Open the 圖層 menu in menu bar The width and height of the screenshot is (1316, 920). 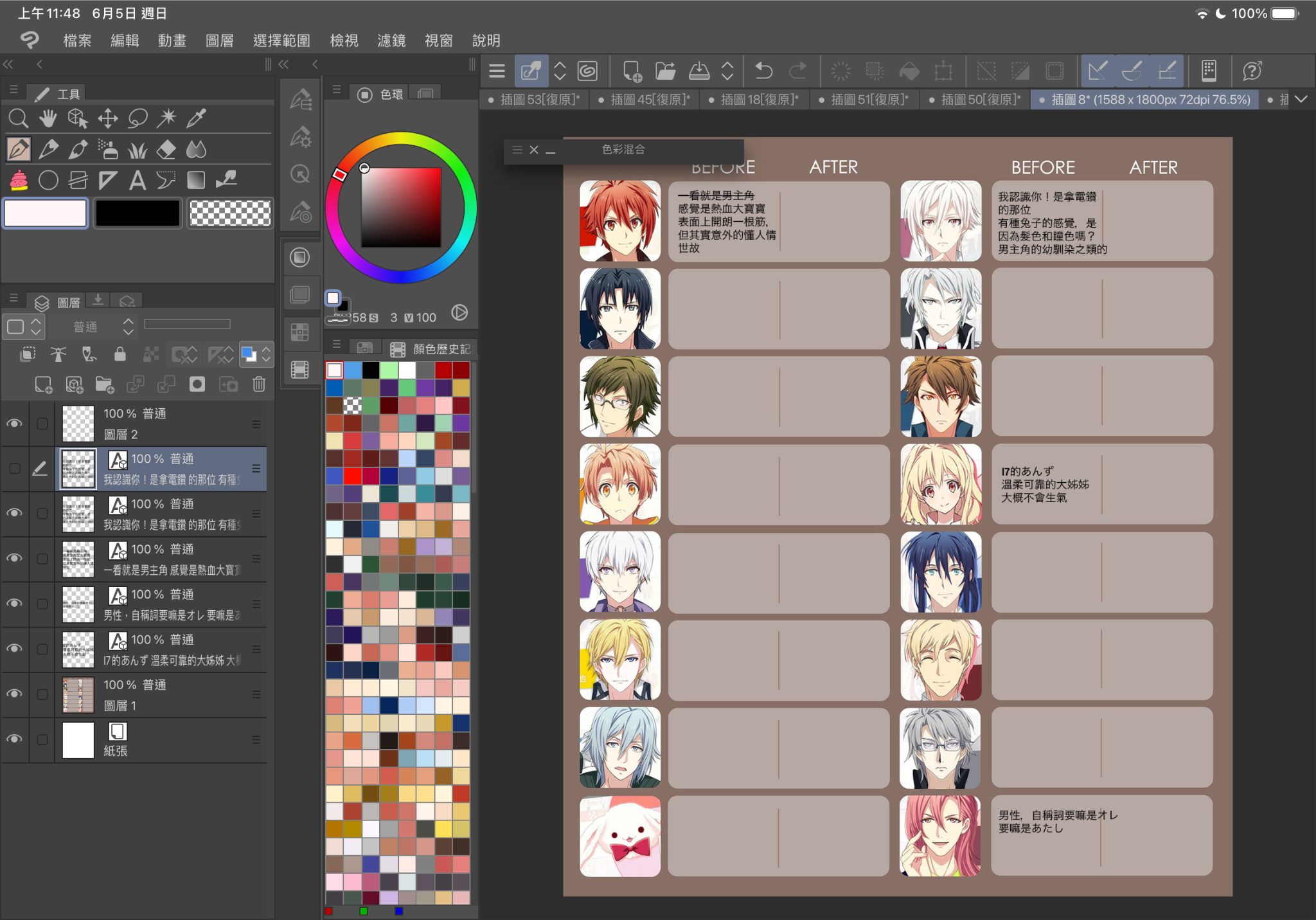pyautogui.click(x=219, y=41)
